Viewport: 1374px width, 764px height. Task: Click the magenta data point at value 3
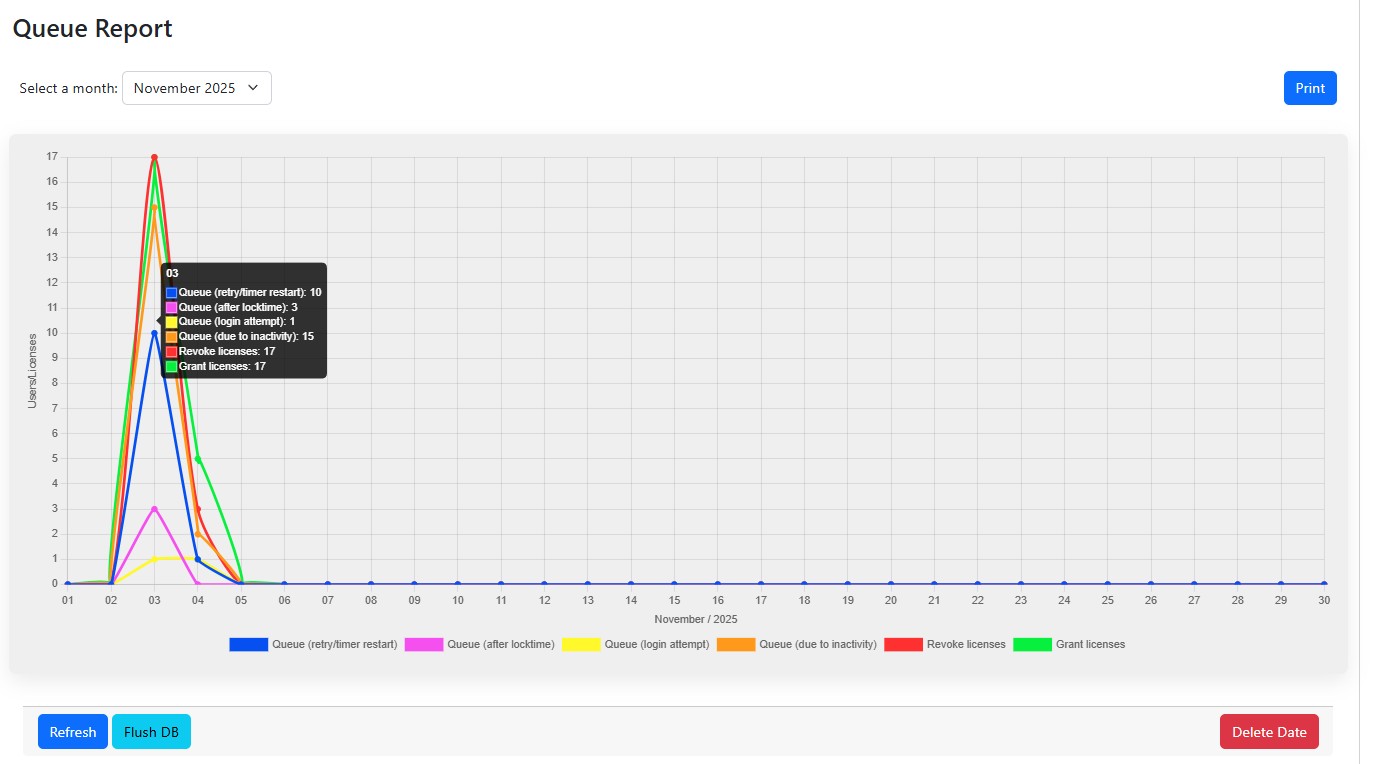point(154,509)
